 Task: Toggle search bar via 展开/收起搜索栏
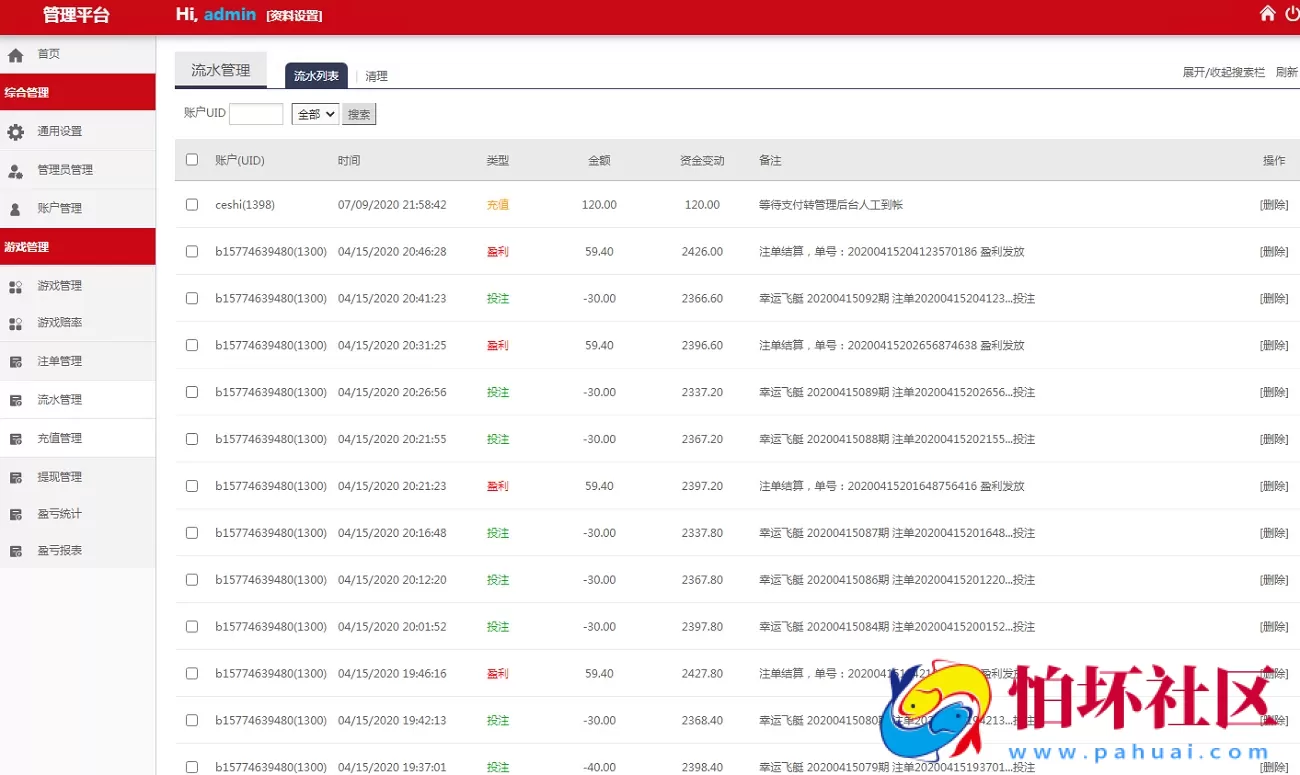coord(1223,73)
